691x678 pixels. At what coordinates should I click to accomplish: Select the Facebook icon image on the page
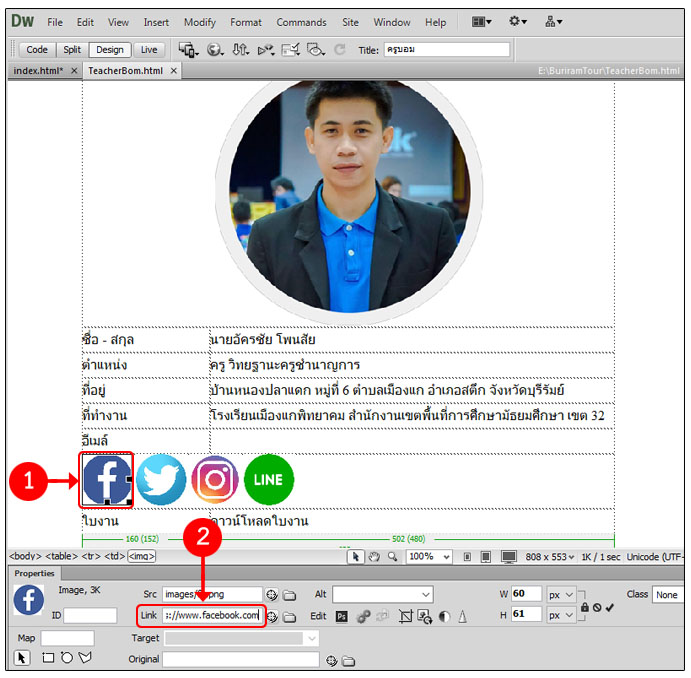[107, 478]
